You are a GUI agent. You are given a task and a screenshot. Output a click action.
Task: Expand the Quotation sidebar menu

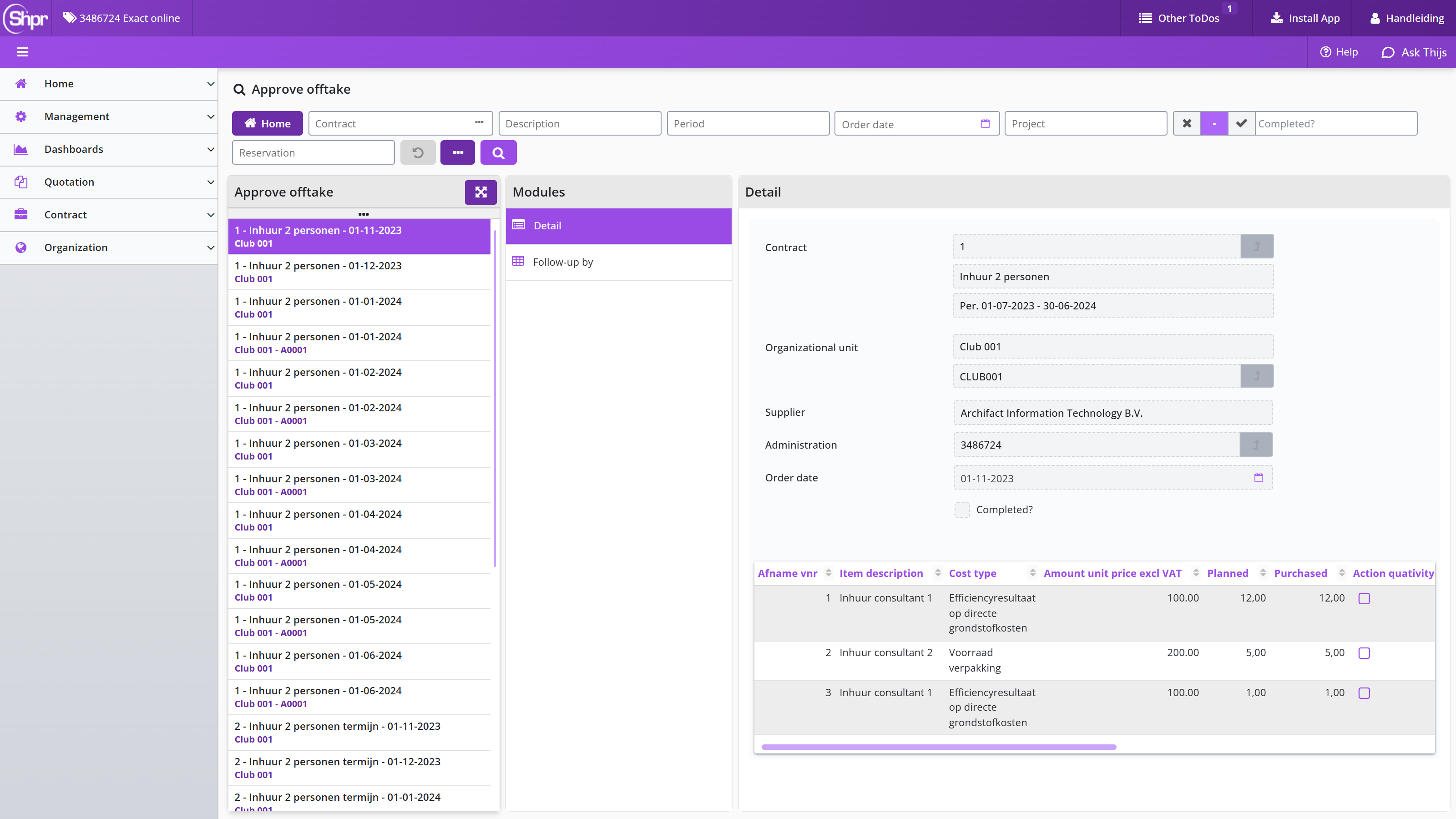pyautogui.click(x=109, y=182)
